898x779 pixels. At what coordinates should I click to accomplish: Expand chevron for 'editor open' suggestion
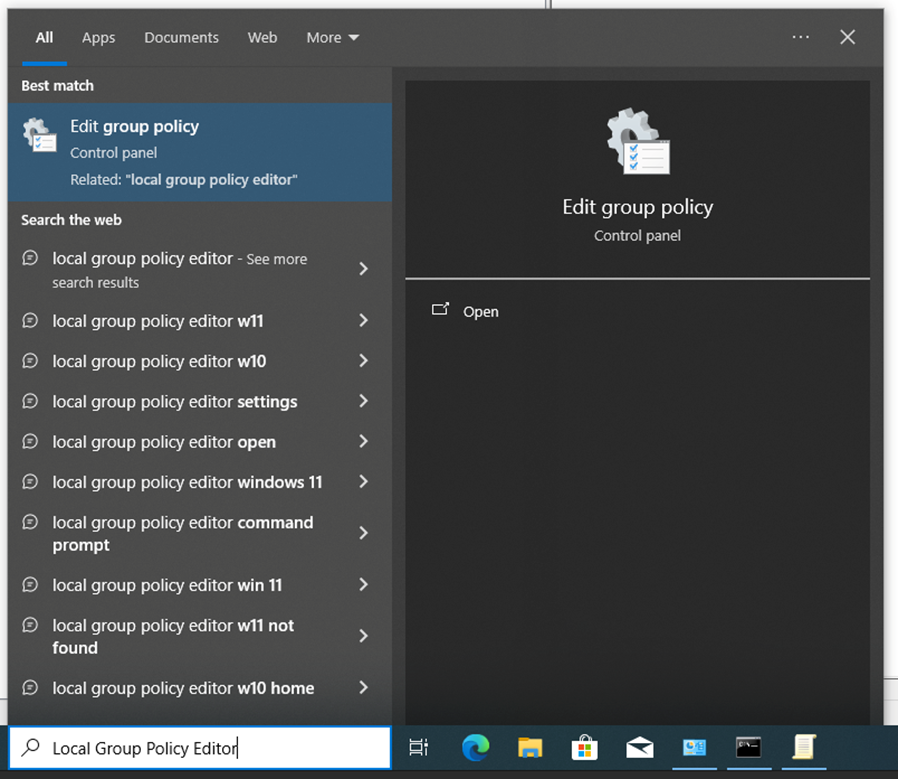(363, 441)
